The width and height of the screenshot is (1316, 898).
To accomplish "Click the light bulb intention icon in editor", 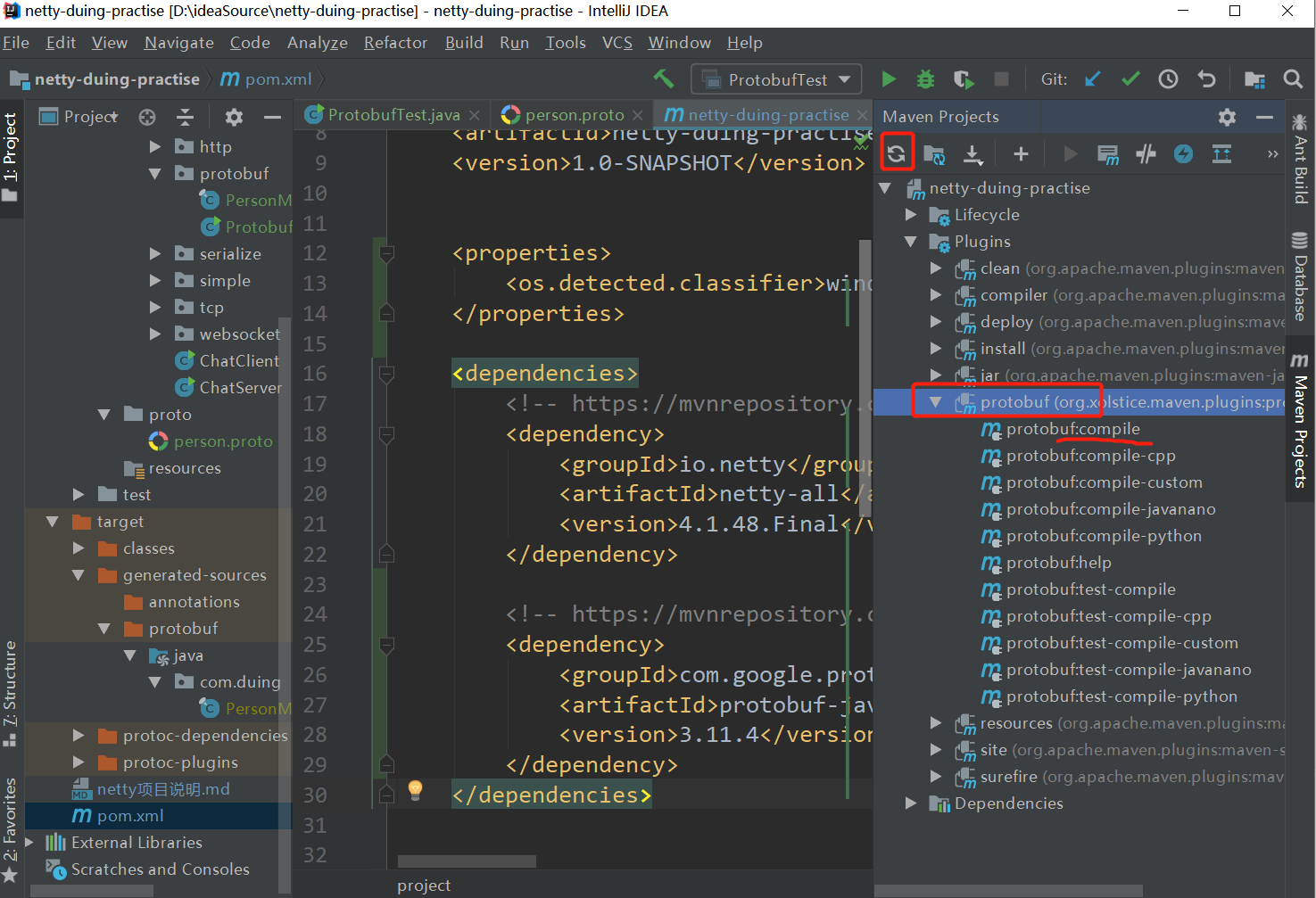I will point(415,789).
